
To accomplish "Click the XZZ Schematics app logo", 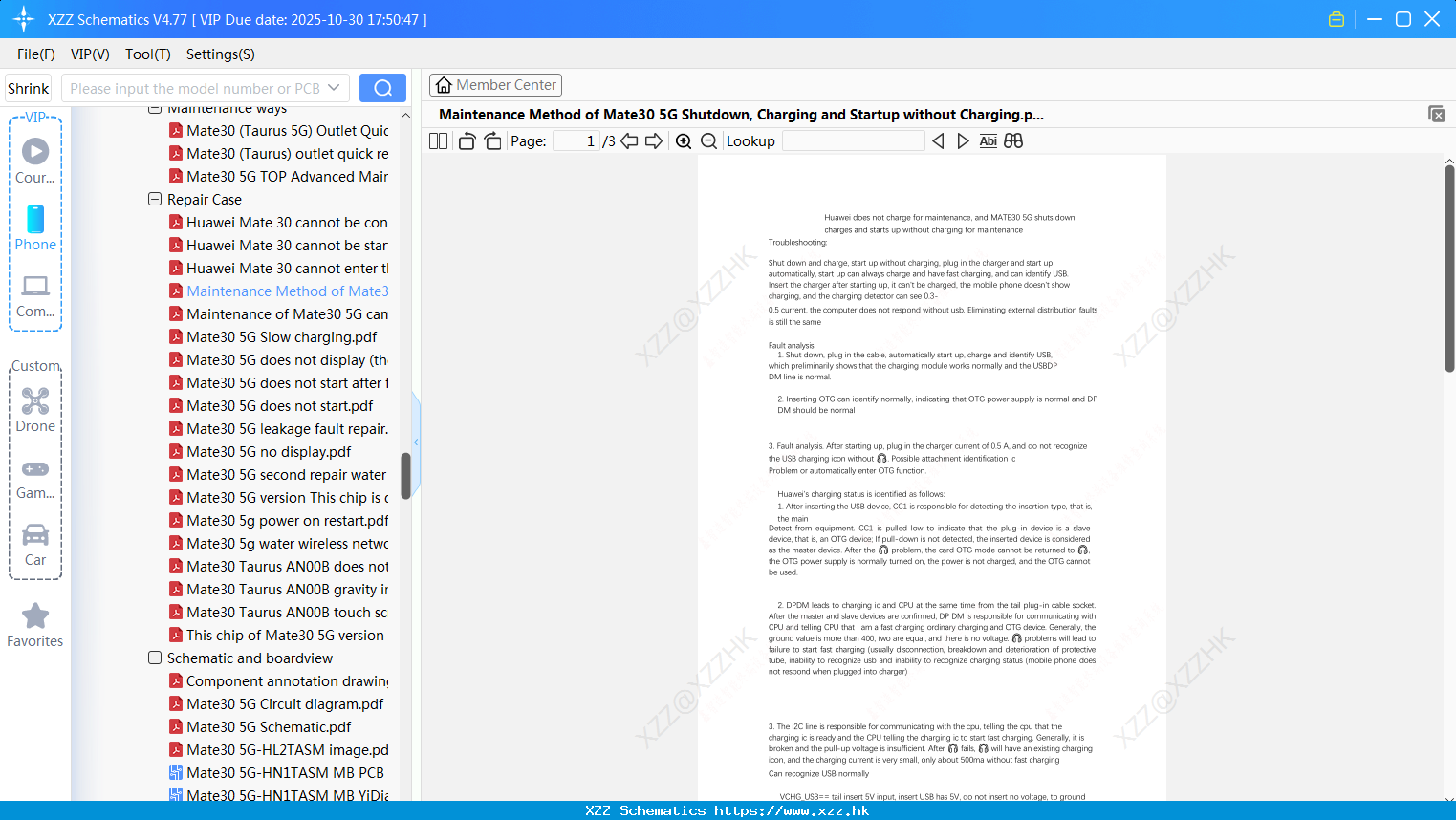I will pos(24,19).
